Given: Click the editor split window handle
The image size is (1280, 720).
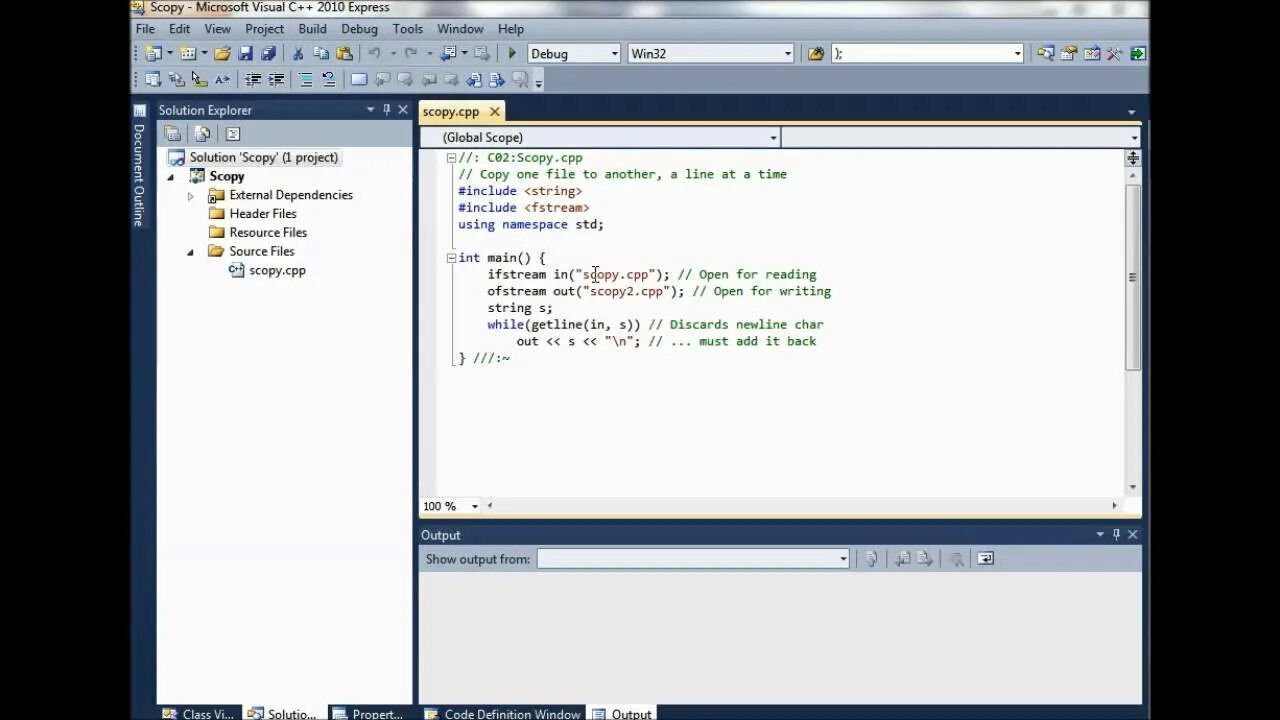Looking at the screenshot, I should click(1133, 158).
